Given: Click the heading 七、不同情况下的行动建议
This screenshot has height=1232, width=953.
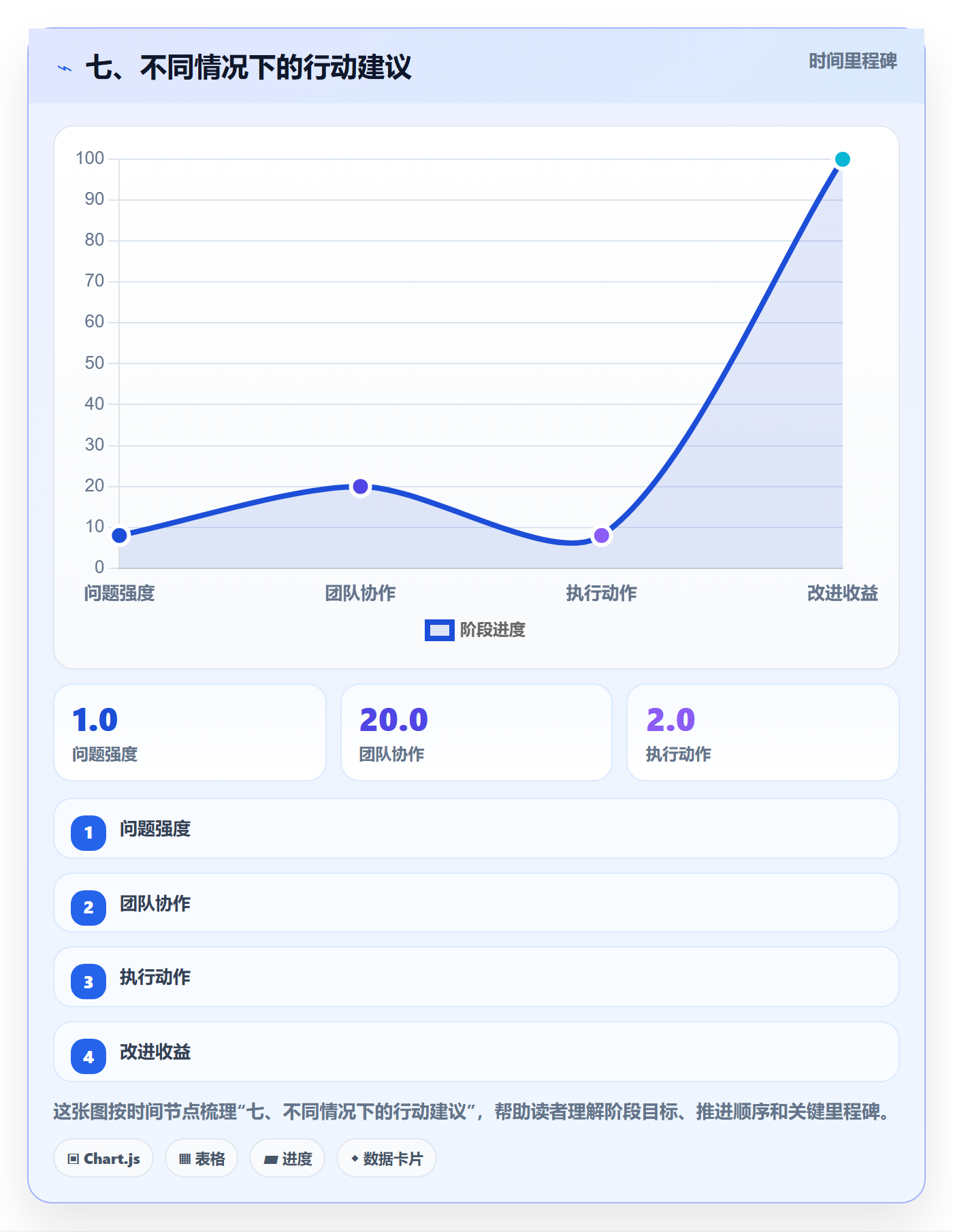Looking at the screenshot, I should click(248, 67).
